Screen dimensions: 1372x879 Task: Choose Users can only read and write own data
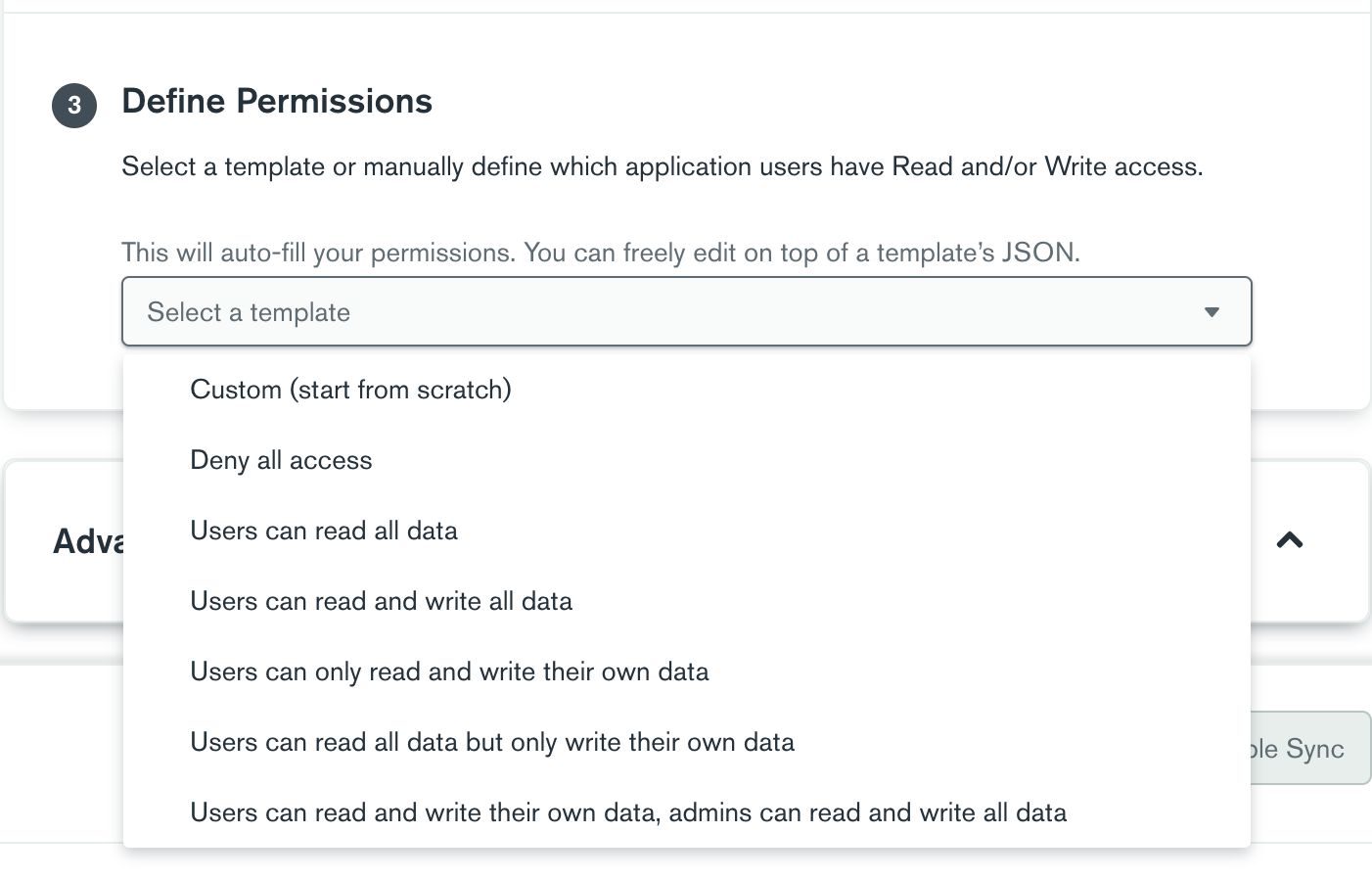pyautogui.click(x=449, y=671)
